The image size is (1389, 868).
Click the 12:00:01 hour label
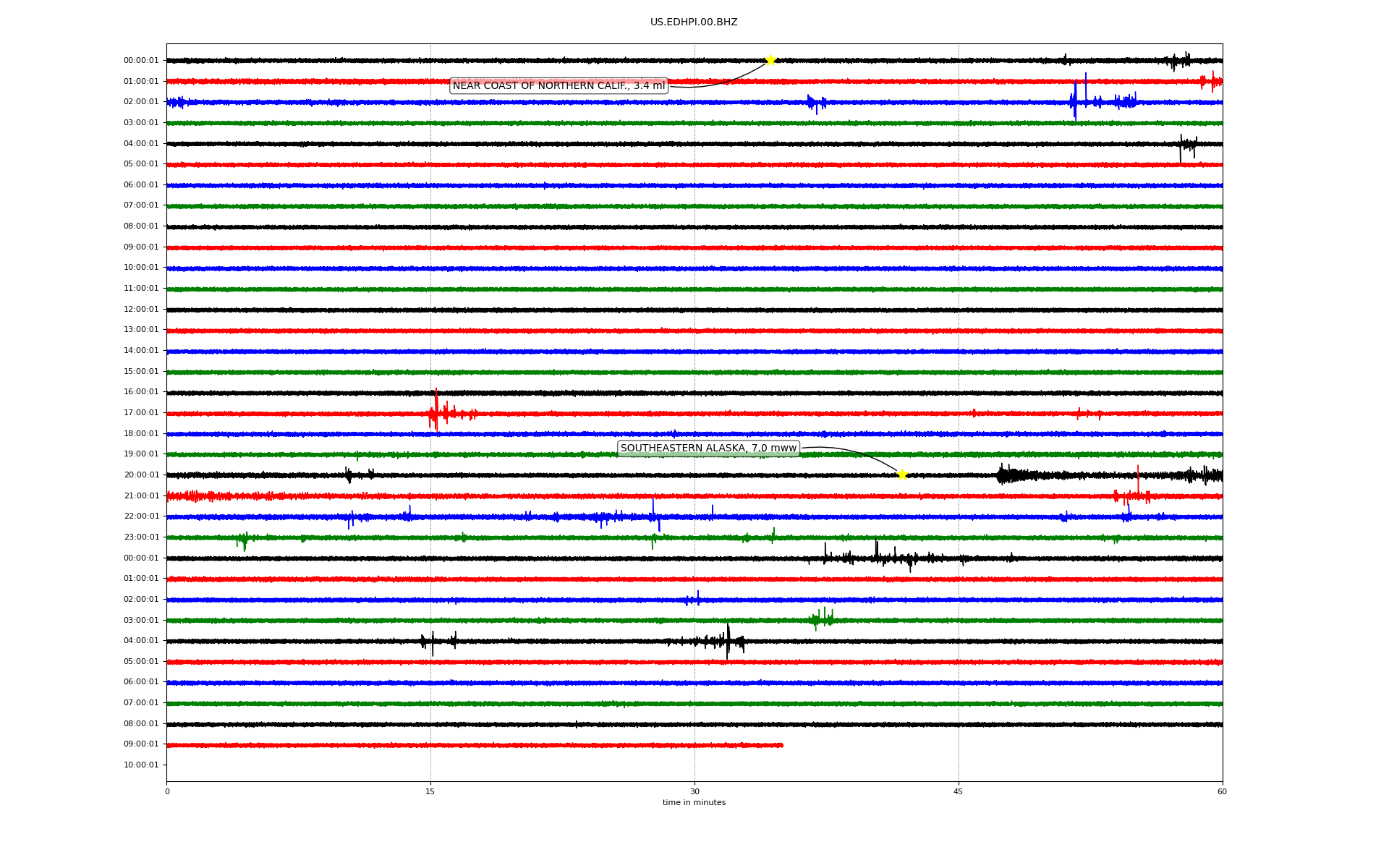tap(141, 310)
